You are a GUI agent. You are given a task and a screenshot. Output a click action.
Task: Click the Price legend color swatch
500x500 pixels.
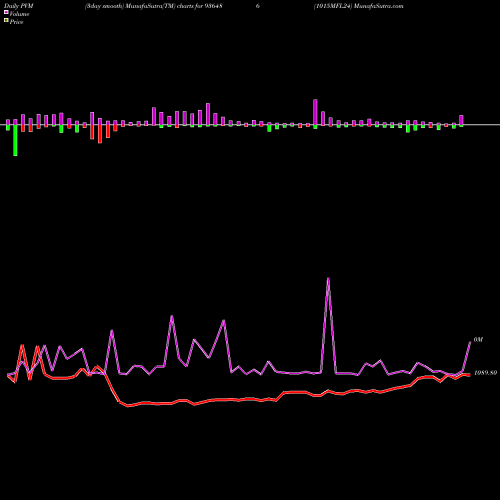(x=6, y=21)
